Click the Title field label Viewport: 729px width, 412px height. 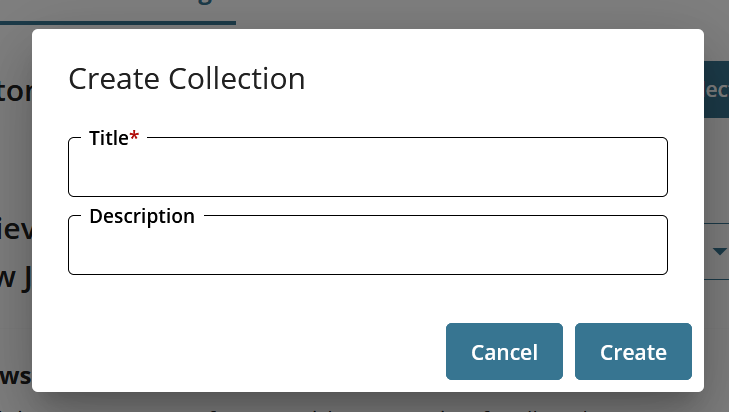108,138
